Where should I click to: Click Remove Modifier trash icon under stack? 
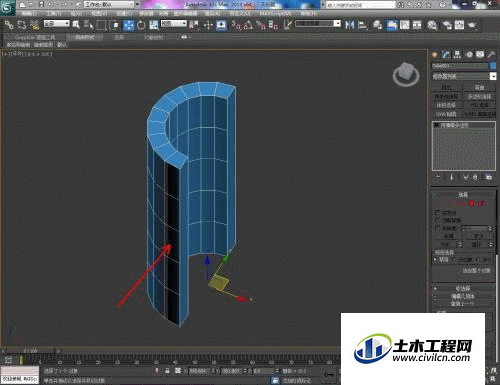[x=475, y=177]
